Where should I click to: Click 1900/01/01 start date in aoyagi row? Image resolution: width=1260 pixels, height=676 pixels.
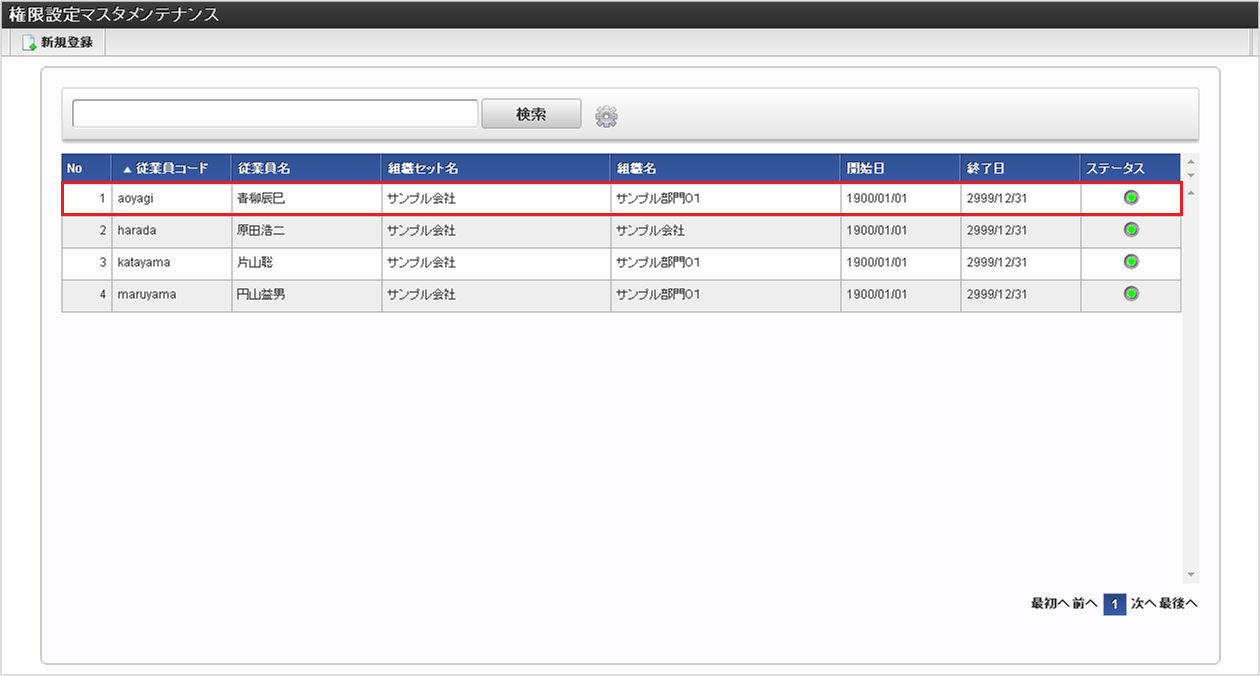click(x=877, y=198)
